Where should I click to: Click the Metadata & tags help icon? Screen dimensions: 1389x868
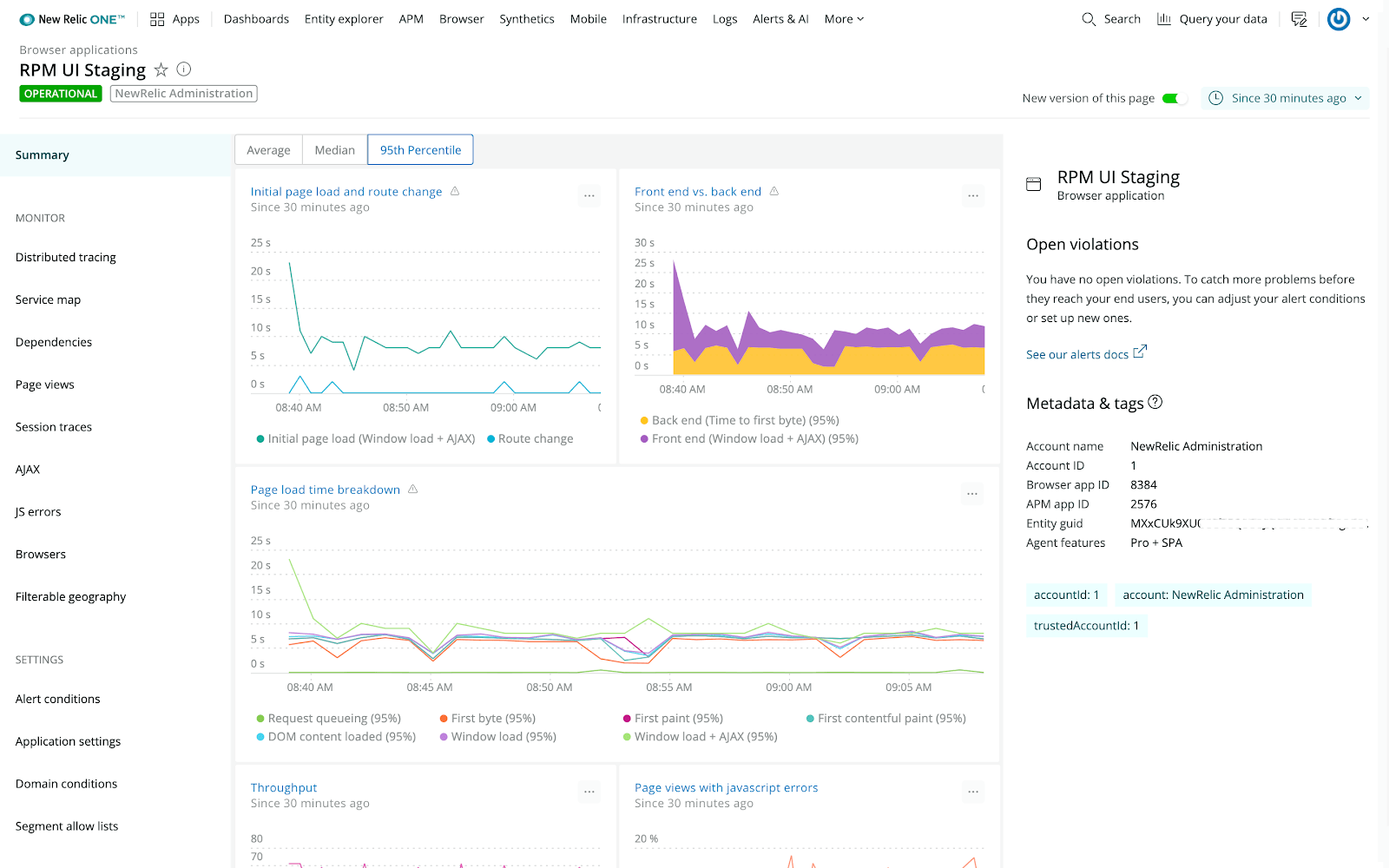coord(1155,402)
